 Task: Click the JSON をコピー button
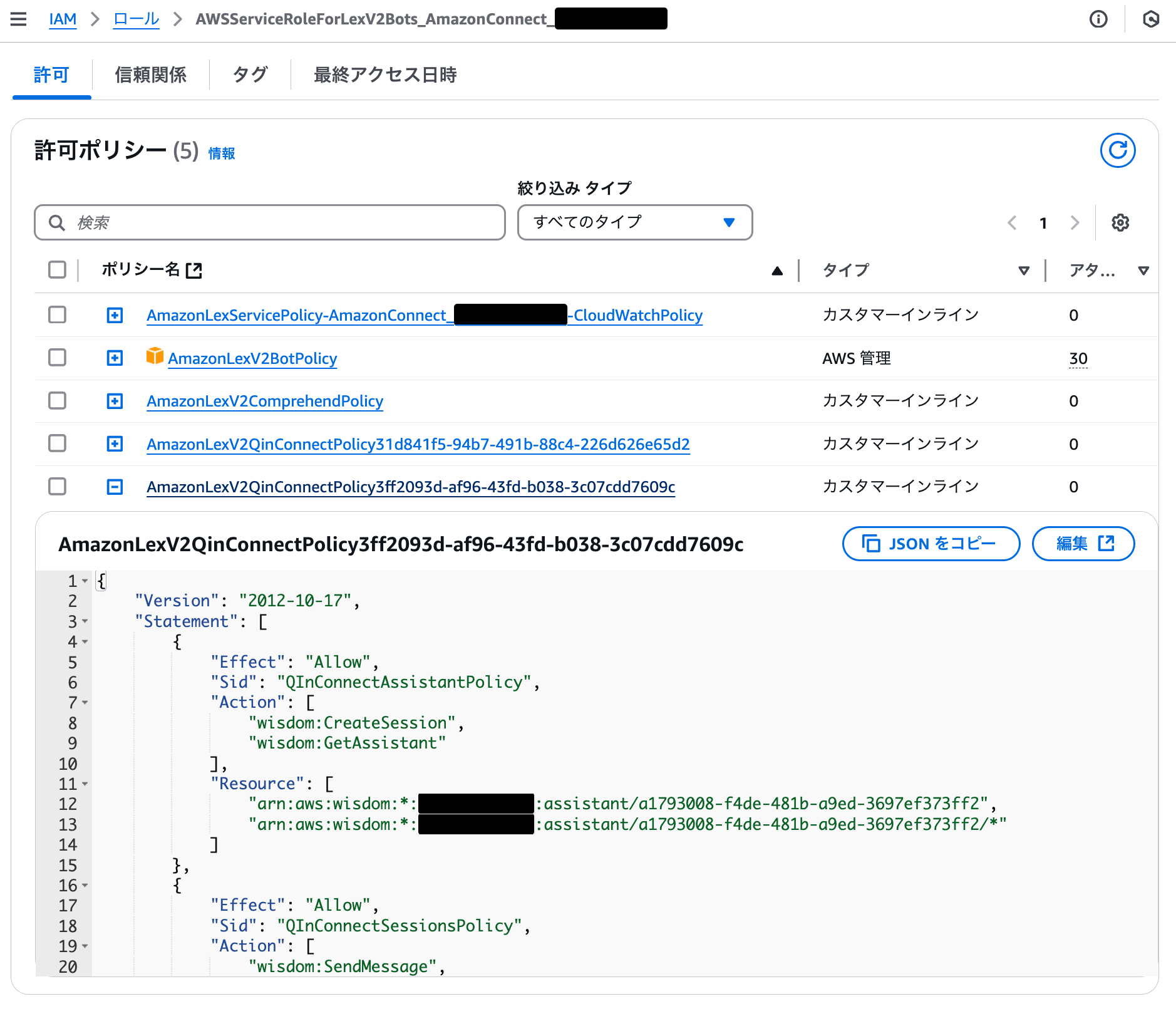point(931,544)
